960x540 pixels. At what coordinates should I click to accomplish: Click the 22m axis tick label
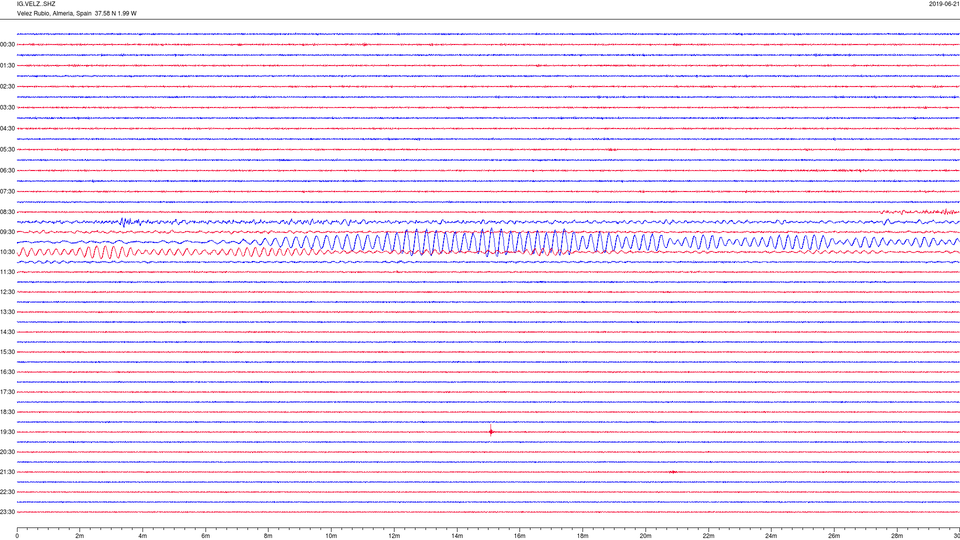[x=708, y=536]
